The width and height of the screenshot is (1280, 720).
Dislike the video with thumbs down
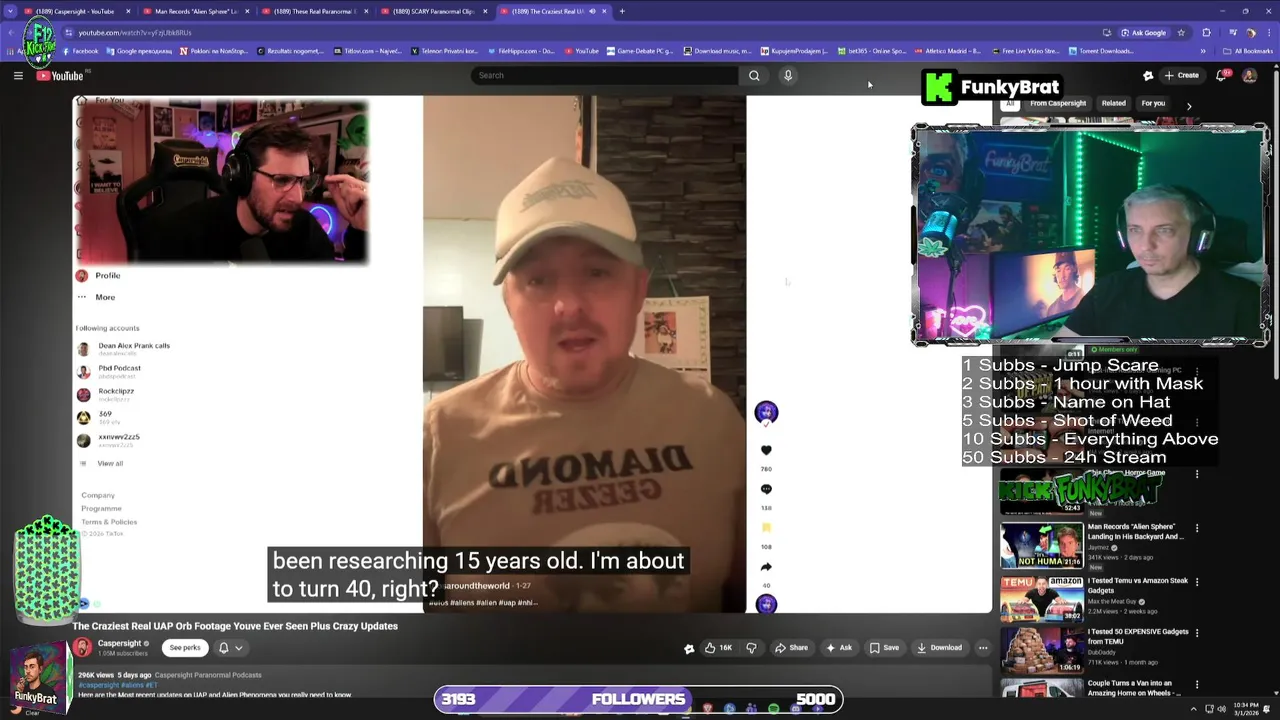click(x=751, y=648)
